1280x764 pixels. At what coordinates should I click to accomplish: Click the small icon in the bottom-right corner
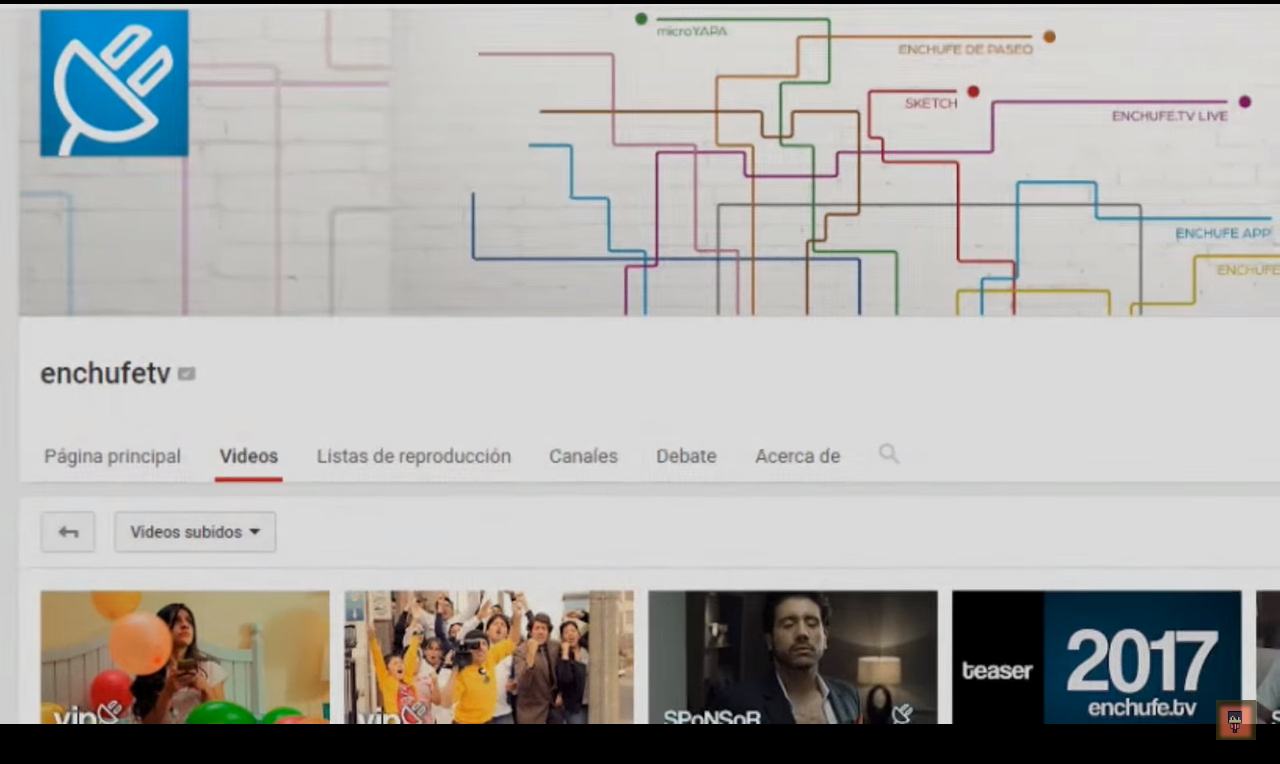click(x=1235, y=721)
